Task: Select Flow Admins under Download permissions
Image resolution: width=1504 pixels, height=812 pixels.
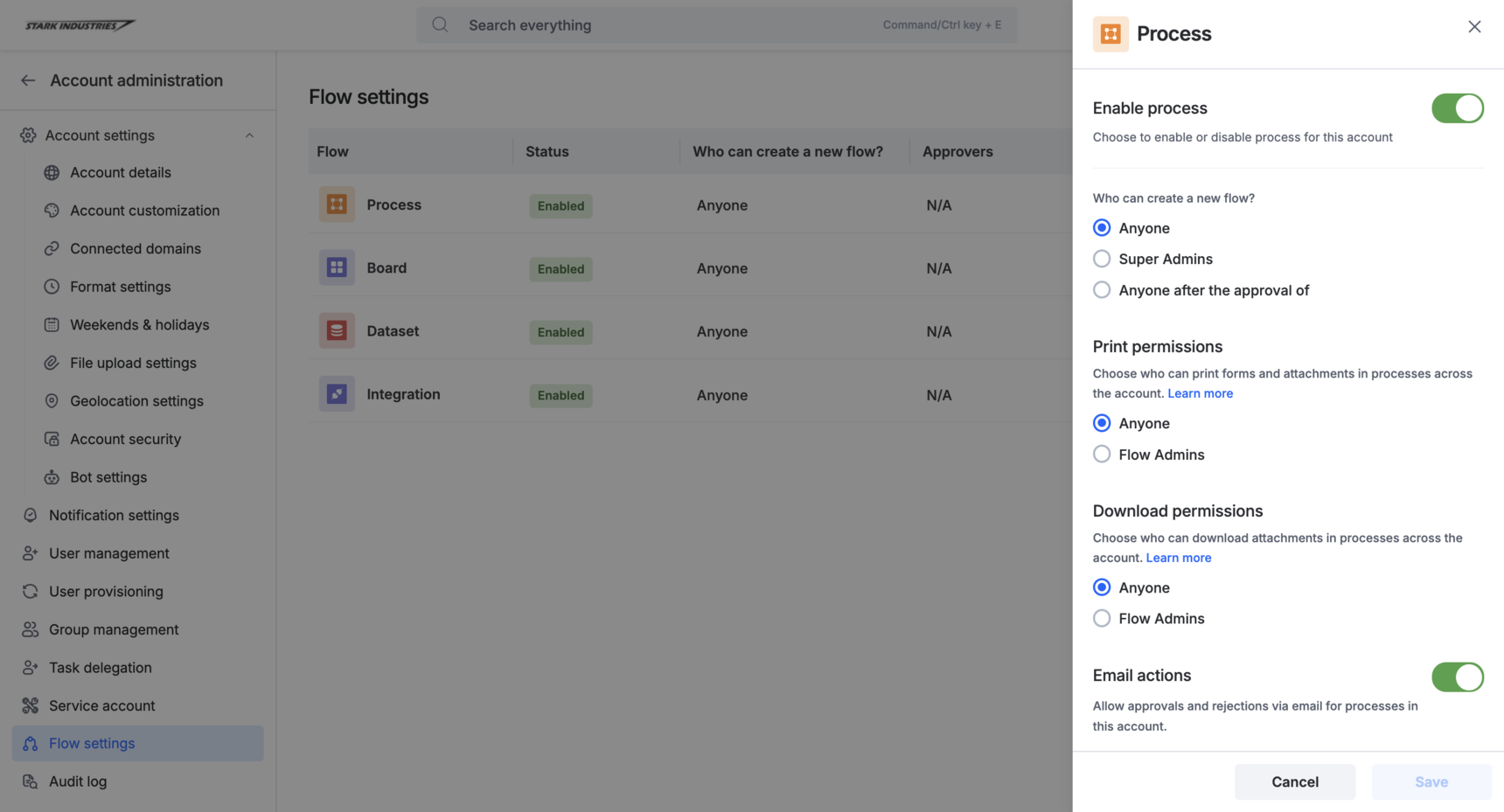Action: 1102,619
